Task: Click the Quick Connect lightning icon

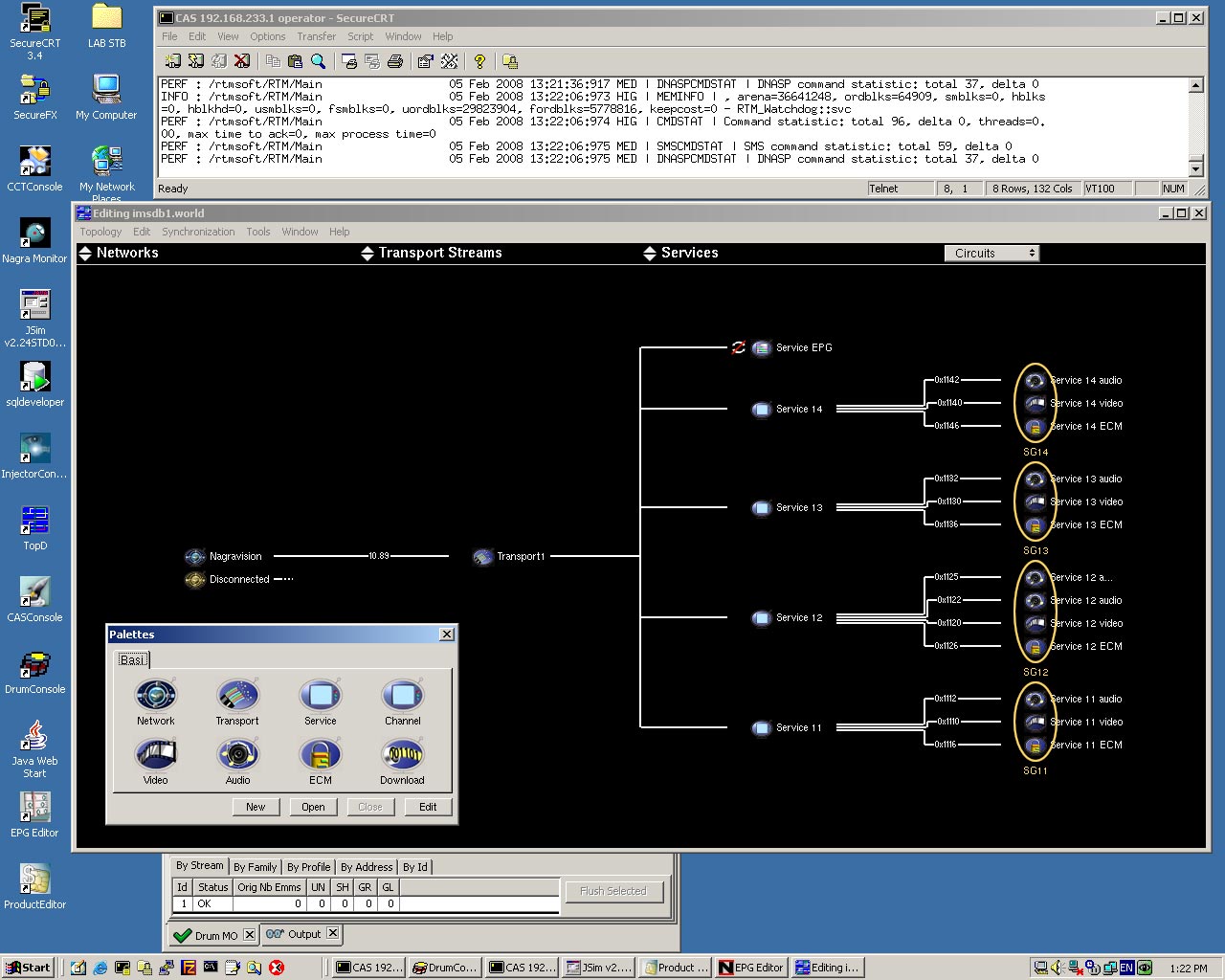Action: click(x=195, y=61)
